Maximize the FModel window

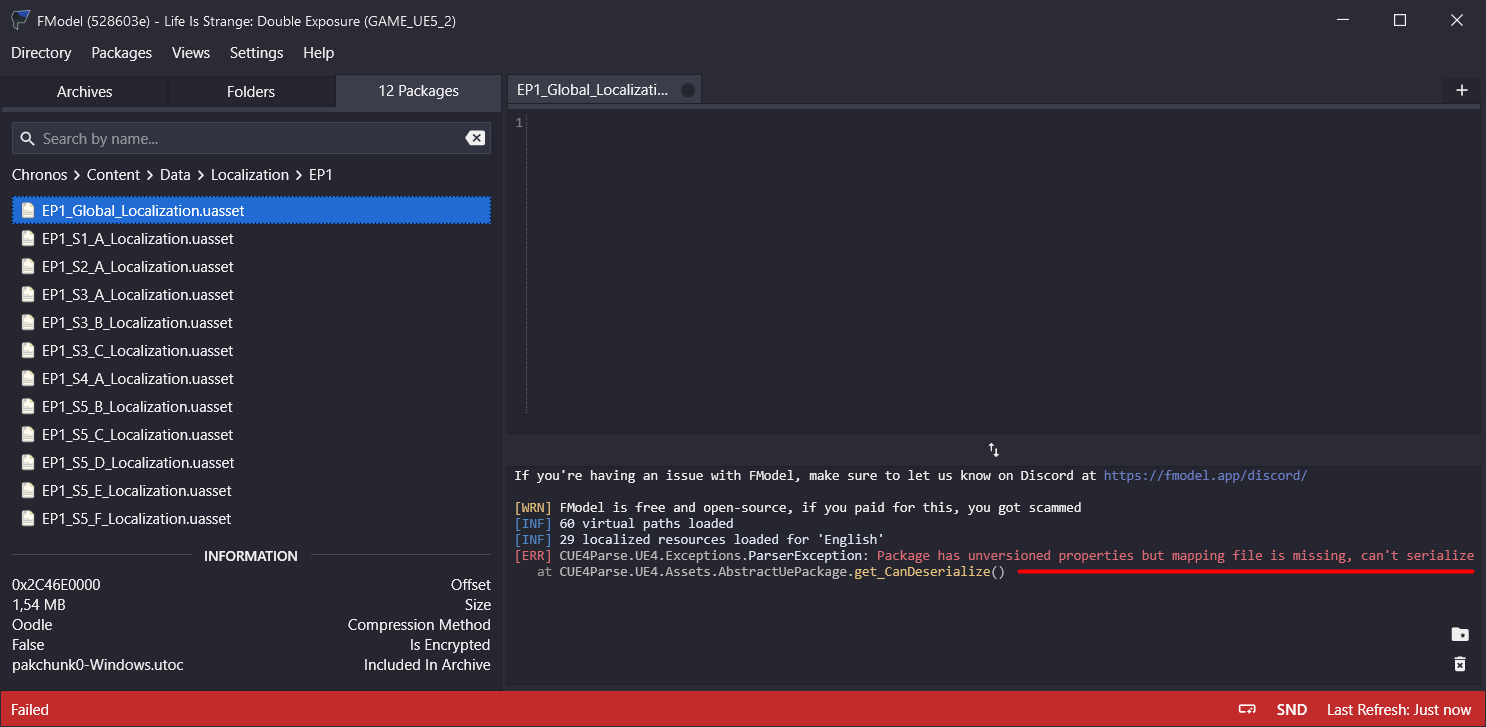(x=1400, y=20)
